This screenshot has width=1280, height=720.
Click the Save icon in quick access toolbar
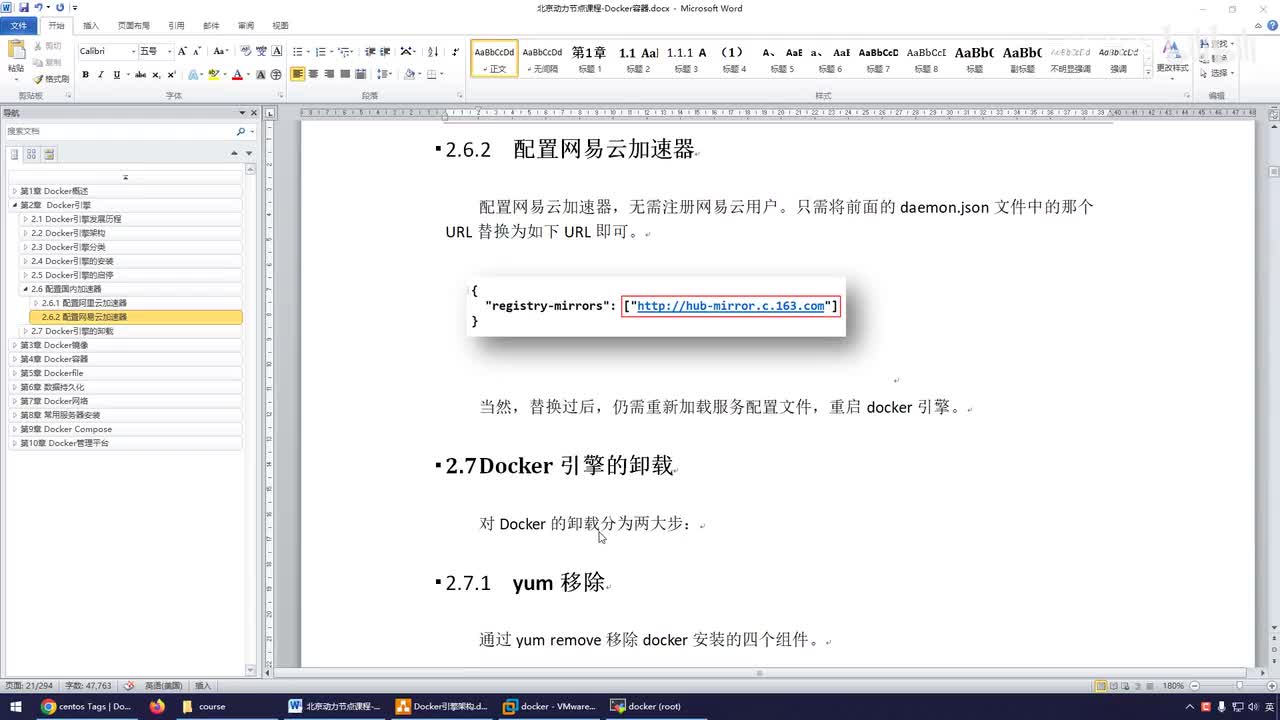(x=24, y=7)
